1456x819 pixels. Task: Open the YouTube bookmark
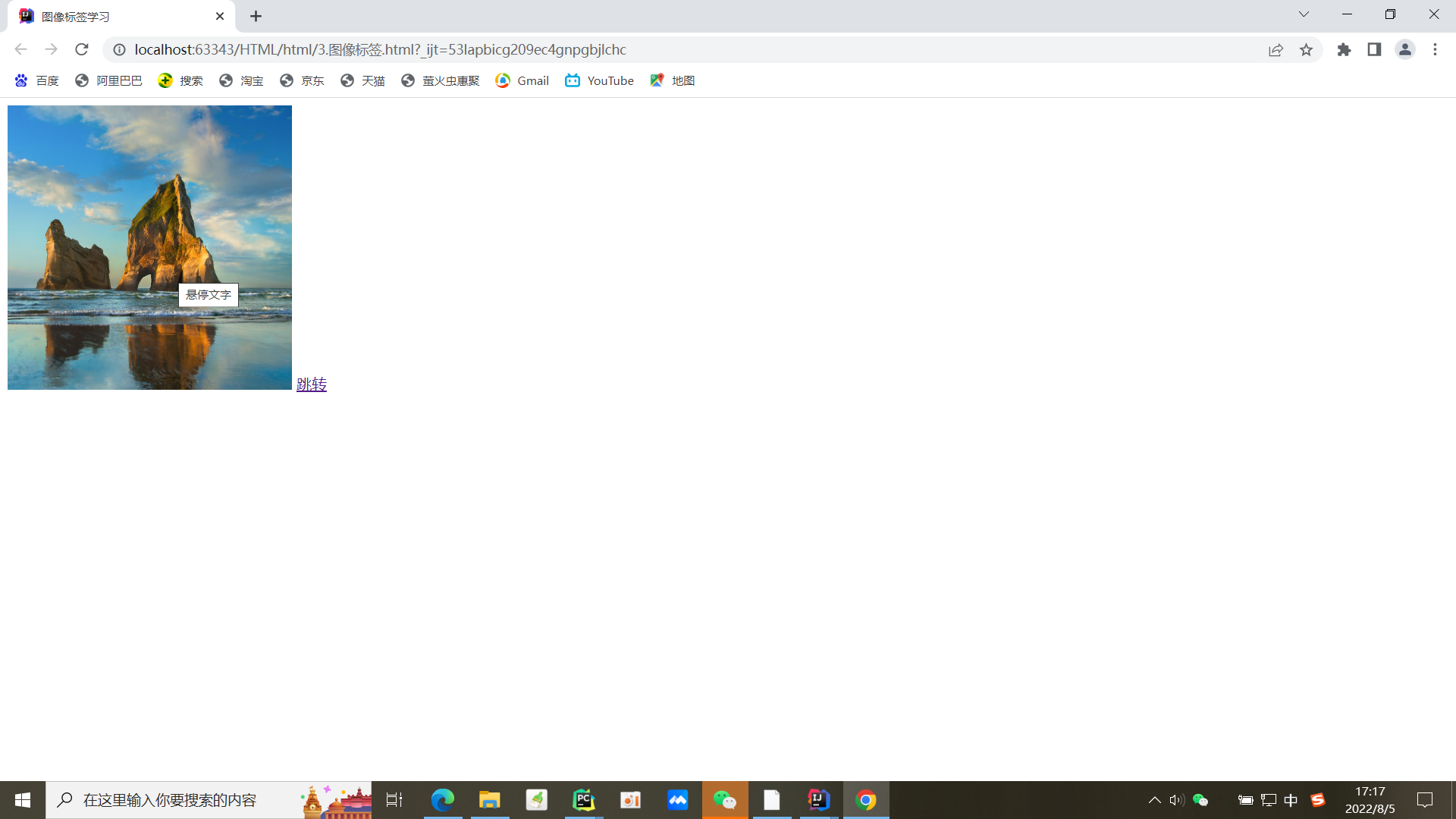tap(599, 80)
